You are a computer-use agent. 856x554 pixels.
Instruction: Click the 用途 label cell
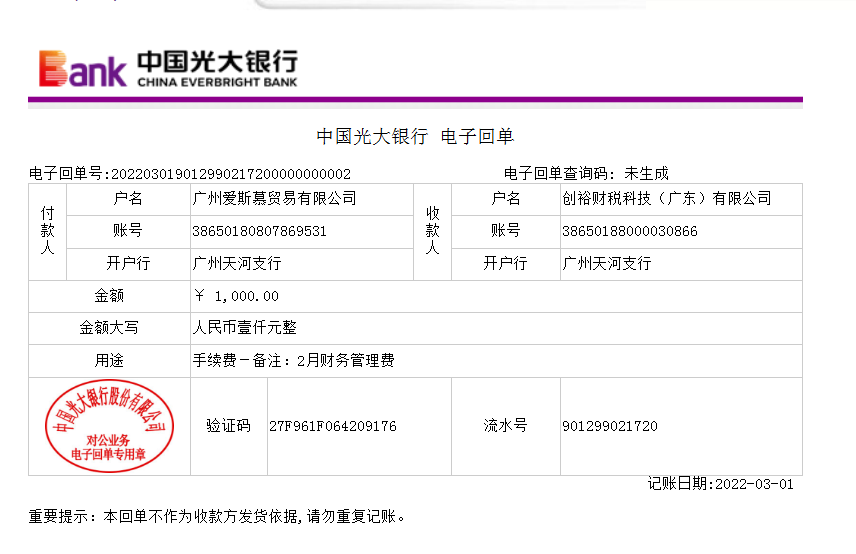[x=109, y=361]
